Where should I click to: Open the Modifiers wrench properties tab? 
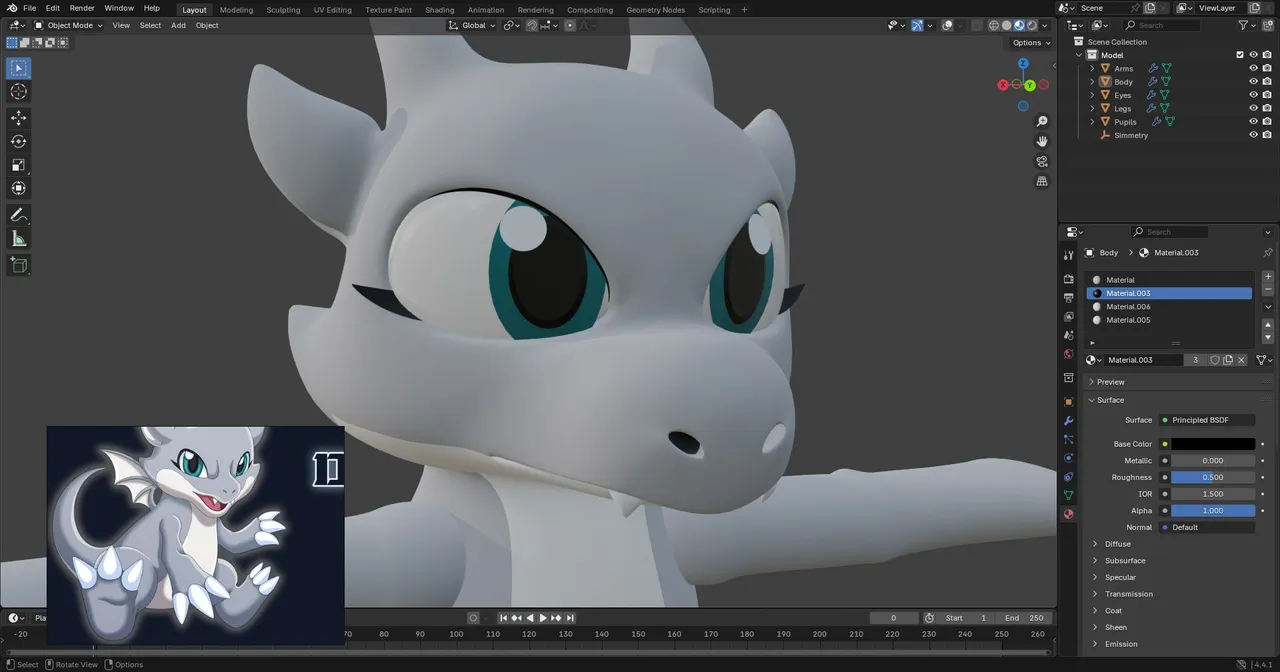[x=1068, y=421]
